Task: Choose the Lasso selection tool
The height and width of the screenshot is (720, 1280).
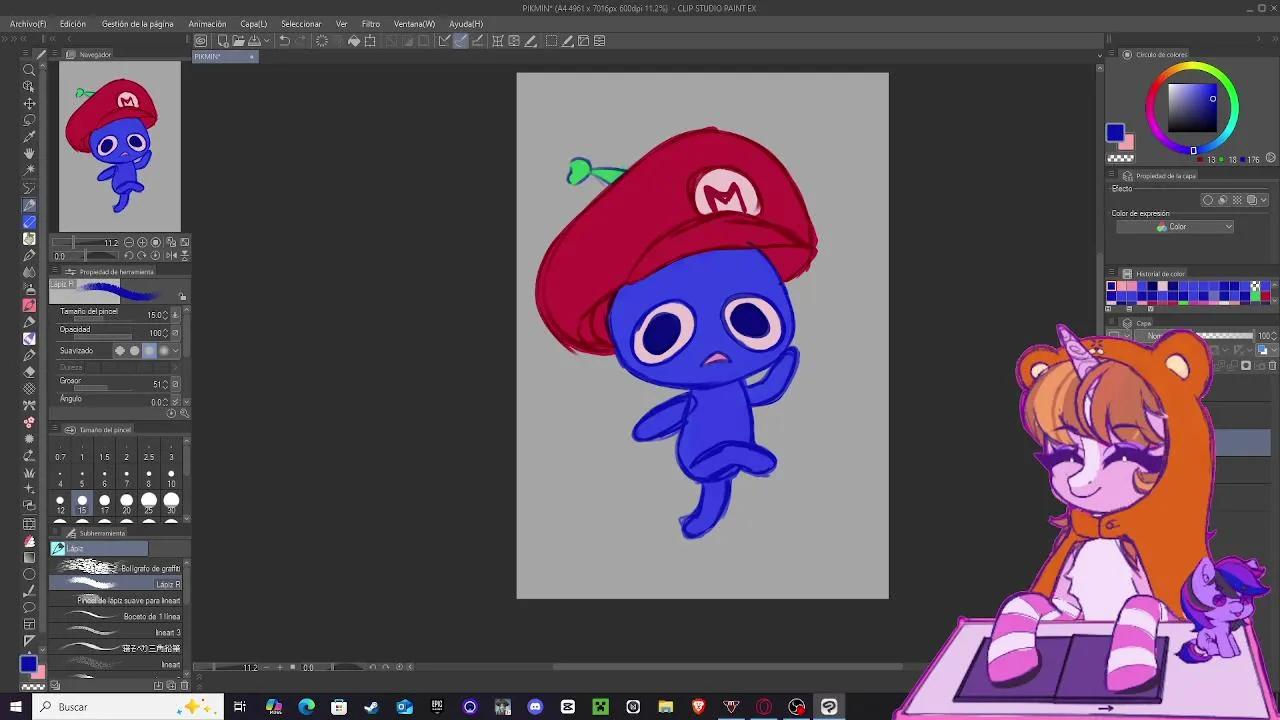Action: [x=29, y=120]
